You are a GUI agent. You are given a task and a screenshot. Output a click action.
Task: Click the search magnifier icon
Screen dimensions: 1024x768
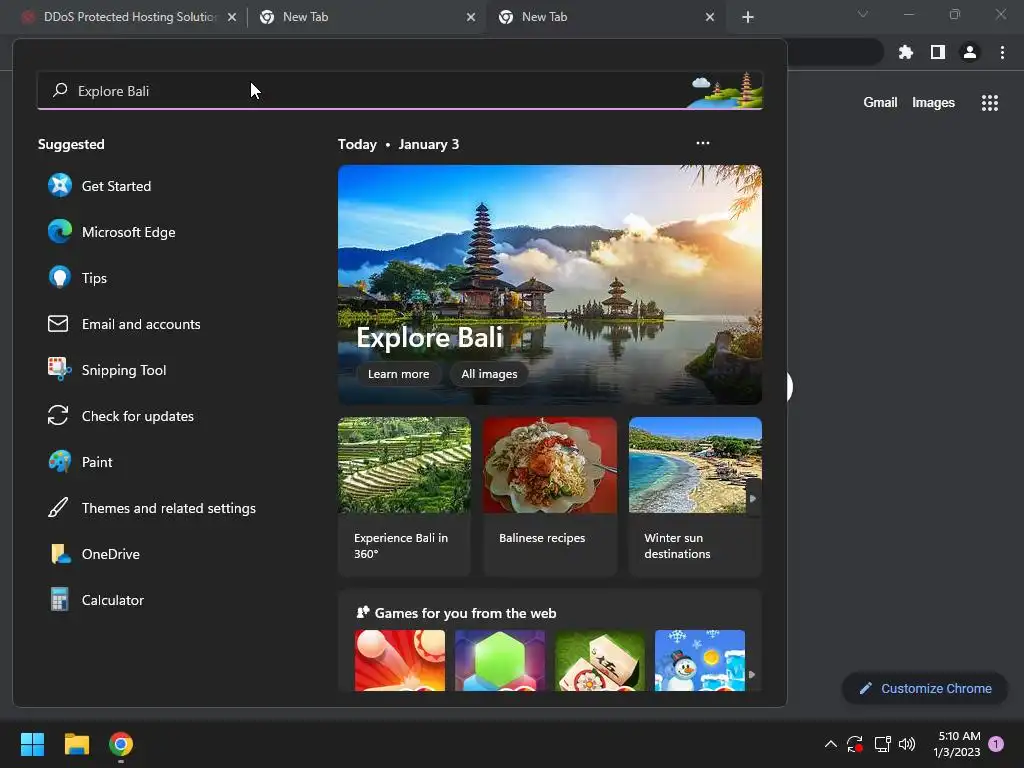60,90
